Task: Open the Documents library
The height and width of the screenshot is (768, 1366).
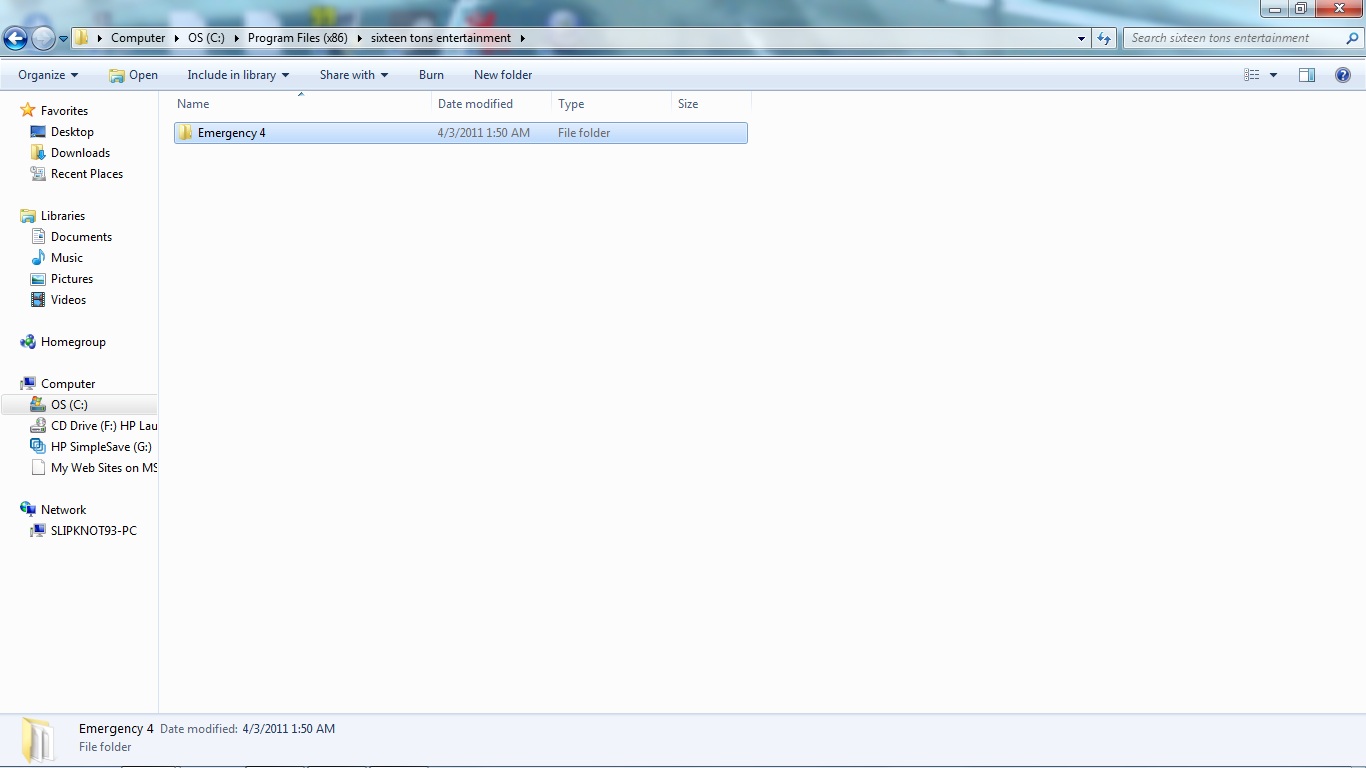Action: tap(81, 237)
